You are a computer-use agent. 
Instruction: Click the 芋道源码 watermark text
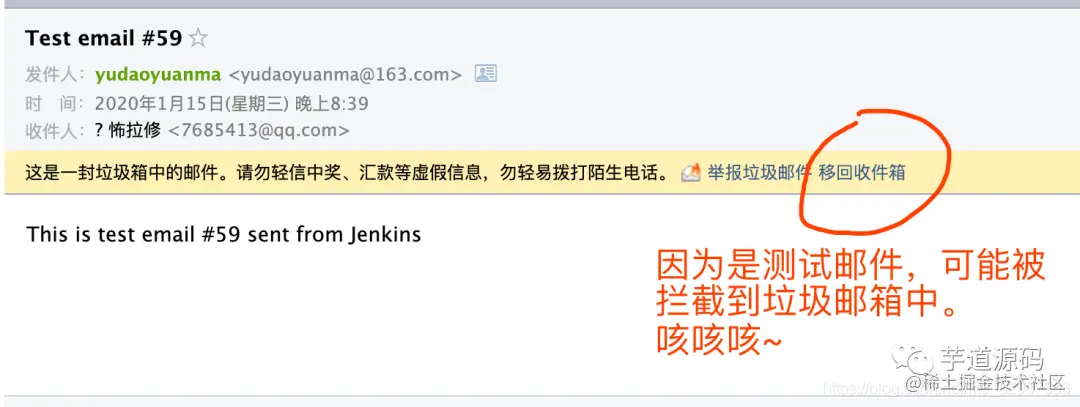(x=993, y=359)
